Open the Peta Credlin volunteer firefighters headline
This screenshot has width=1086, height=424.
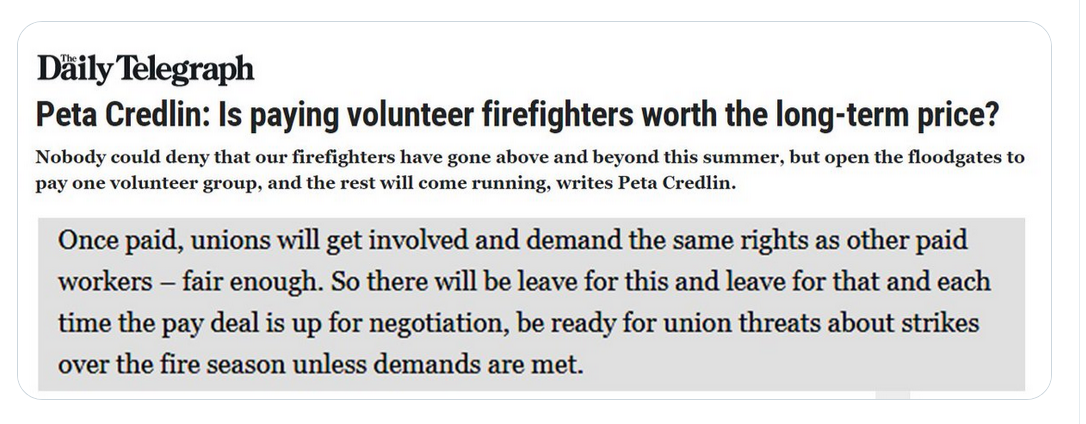point(517,115)
